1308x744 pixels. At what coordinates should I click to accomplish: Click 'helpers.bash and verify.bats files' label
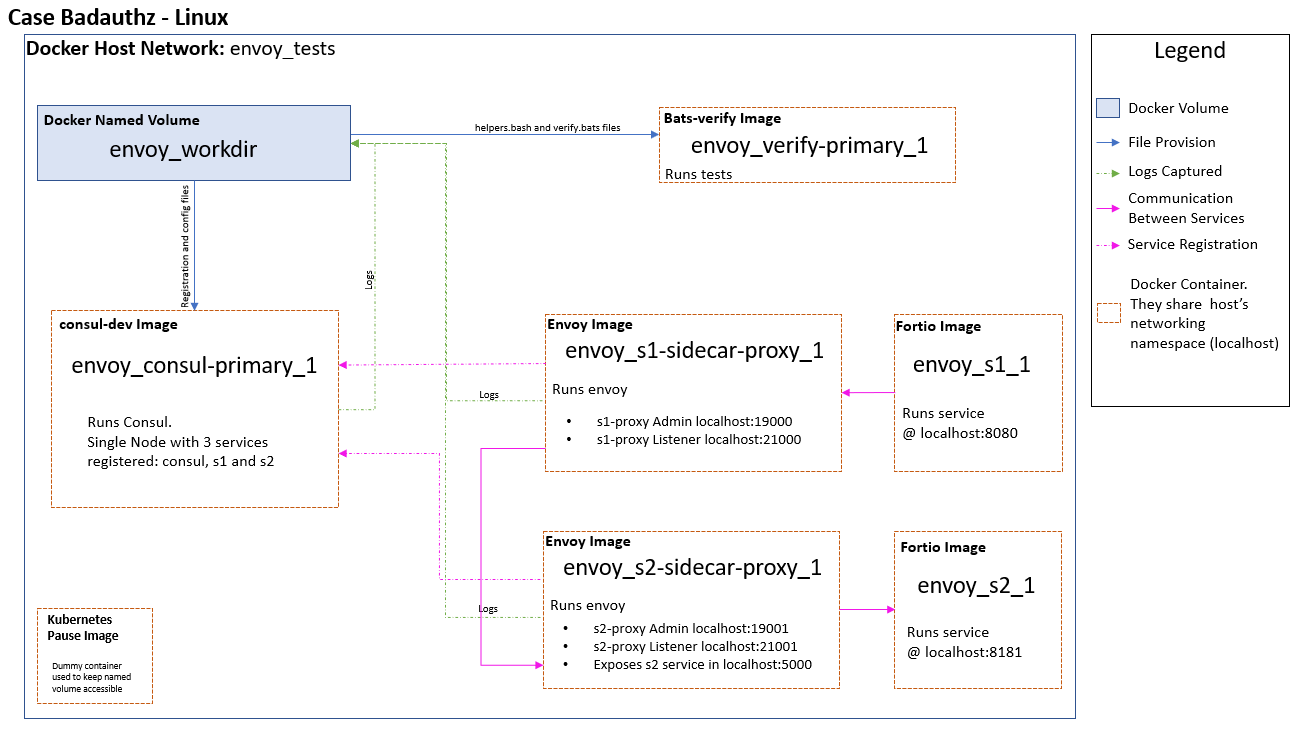click(547, 128)
